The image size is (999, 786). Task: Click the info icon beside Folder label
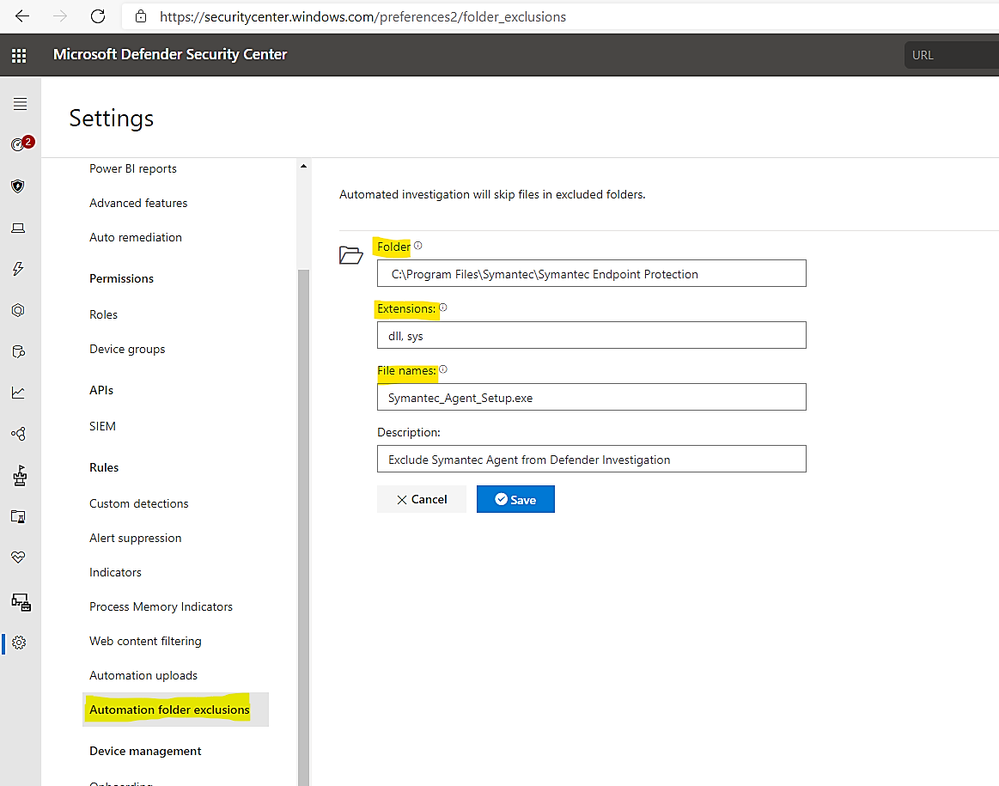[x=418, y=246]
